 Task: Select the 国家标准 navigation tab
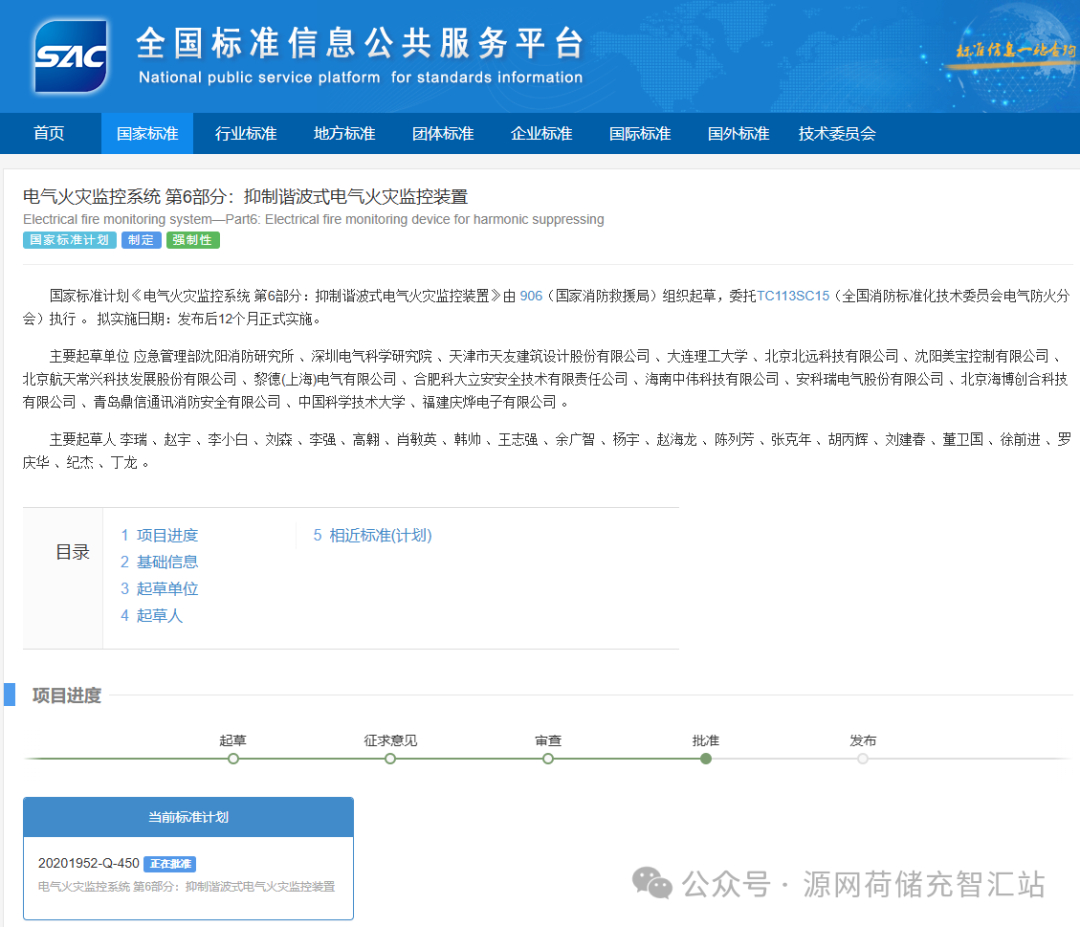pos(147,133)
